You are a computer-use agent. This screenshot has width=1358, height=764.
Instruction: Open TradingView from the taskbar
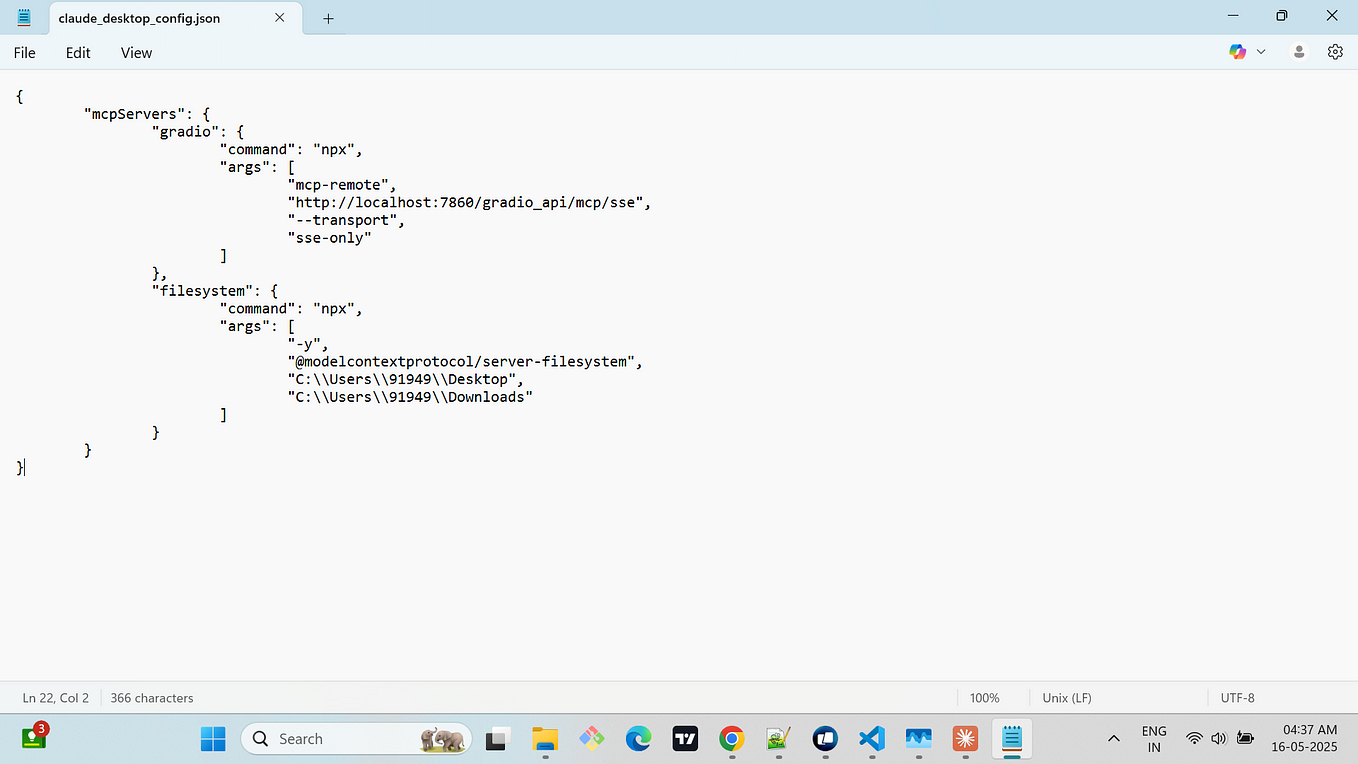(x=685, y=739)
